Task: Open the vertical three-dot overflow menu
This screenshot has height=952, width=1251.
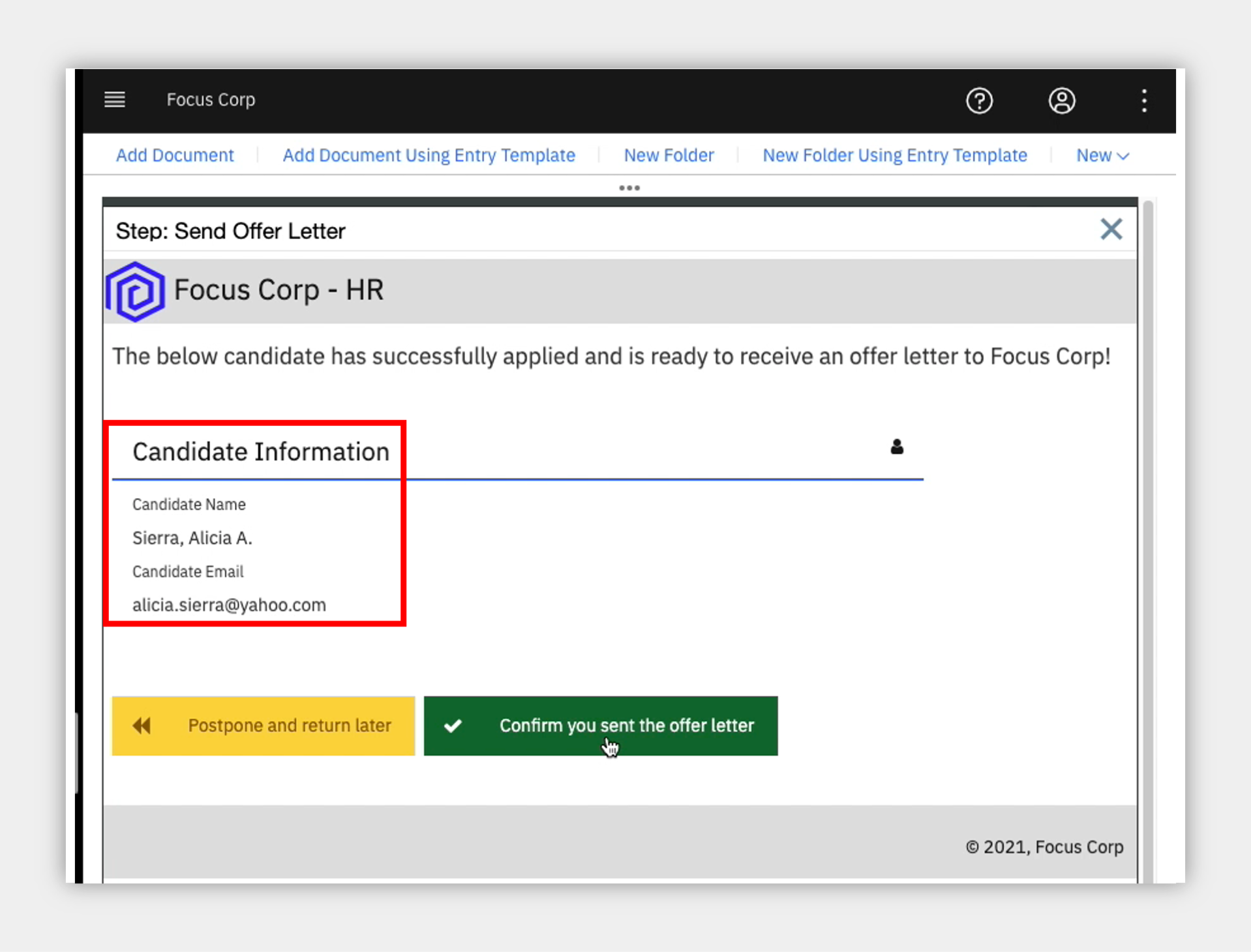Action: pos(1144,101)
